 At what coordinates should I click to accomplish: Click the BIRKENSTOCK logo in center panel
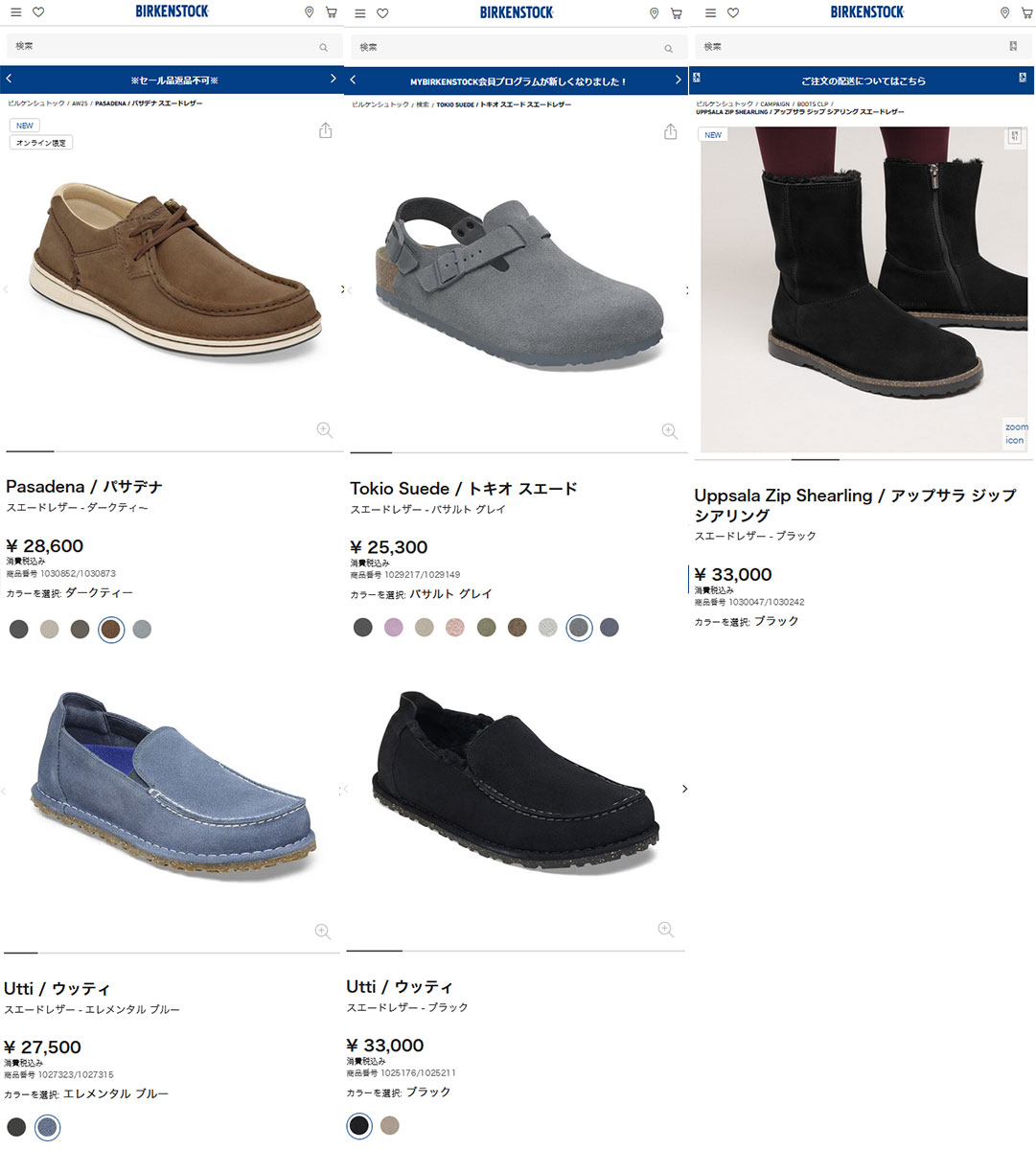[518, 12]
